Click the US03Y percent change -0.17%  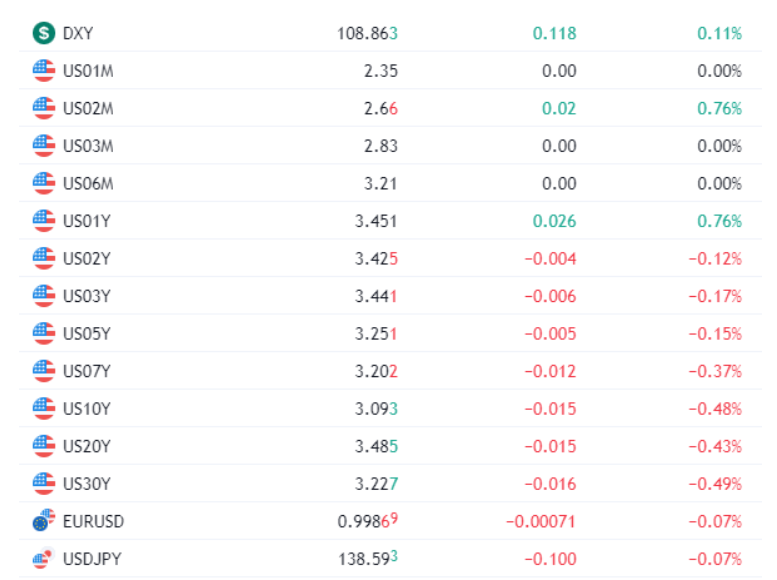pyautogui.click(x=715, y=296)
